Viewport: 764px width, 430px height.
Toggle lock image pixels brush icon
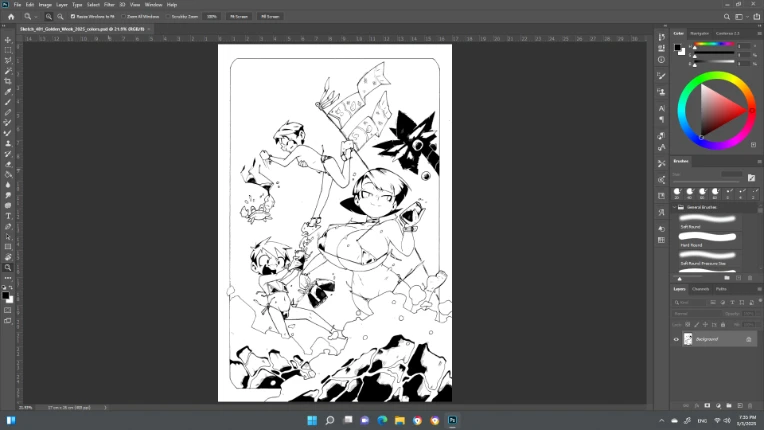[x=696, y=325]
